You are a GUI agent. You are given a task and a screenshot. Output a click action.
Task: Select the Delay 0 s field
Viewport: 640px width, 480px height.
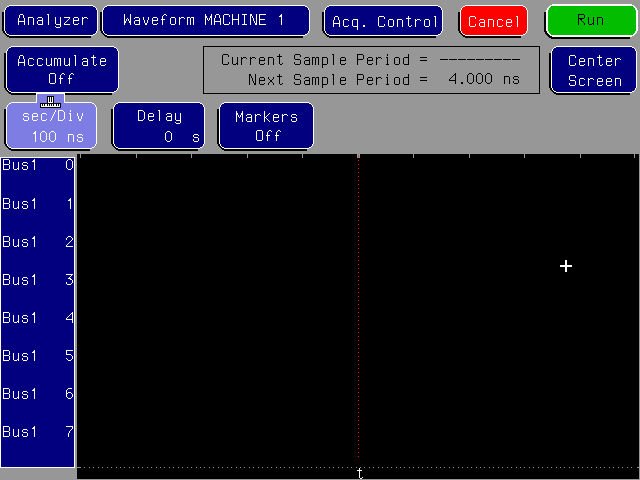(160, 126)
